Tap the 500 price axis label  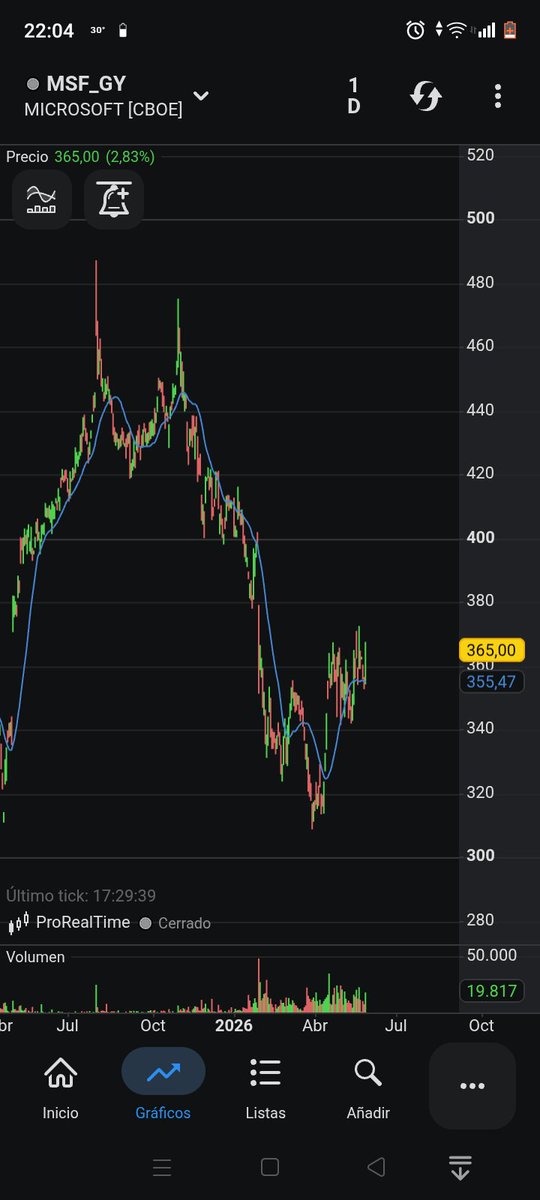tap(481, 218)
